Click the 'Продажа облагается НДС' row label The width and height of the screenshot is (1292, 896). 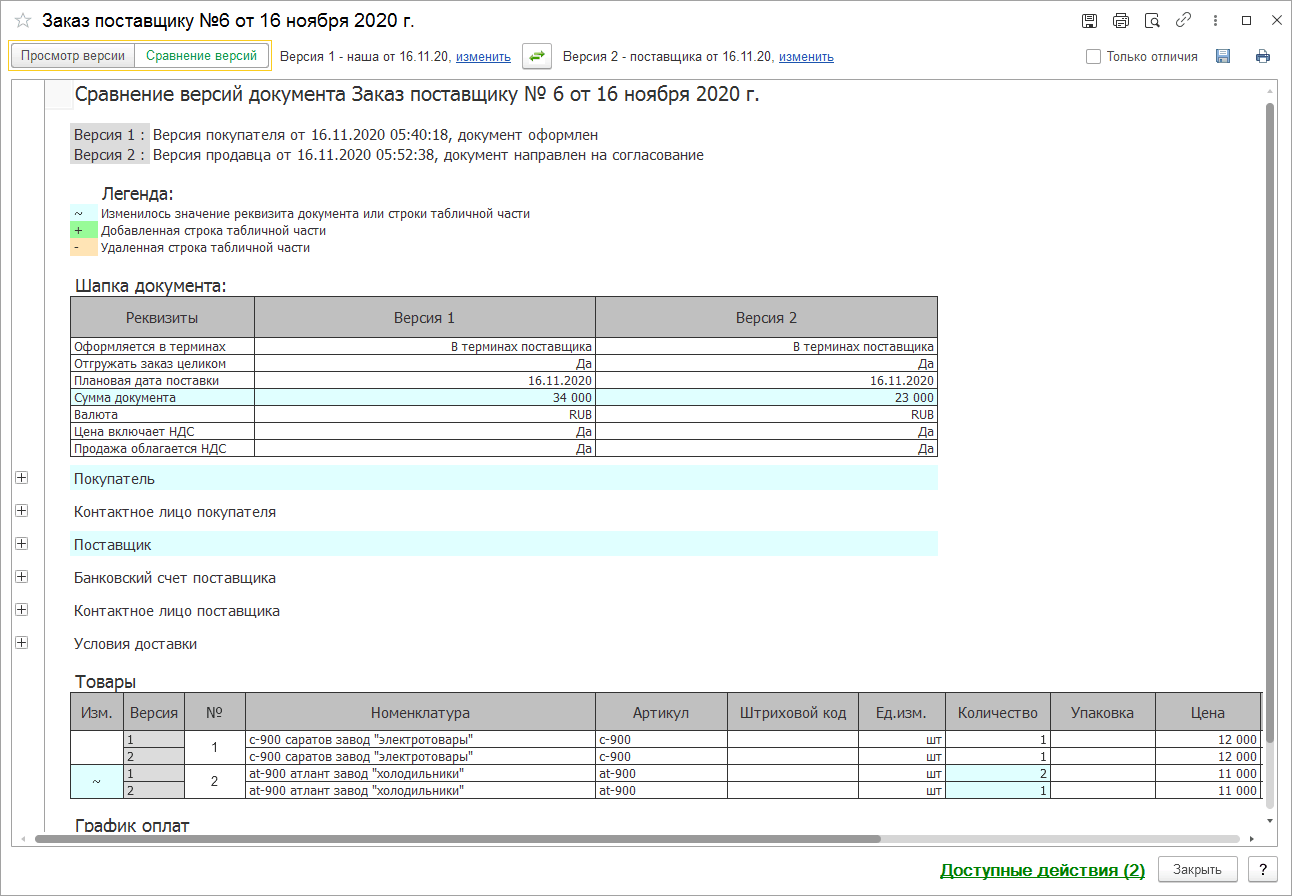coord(162,448)
